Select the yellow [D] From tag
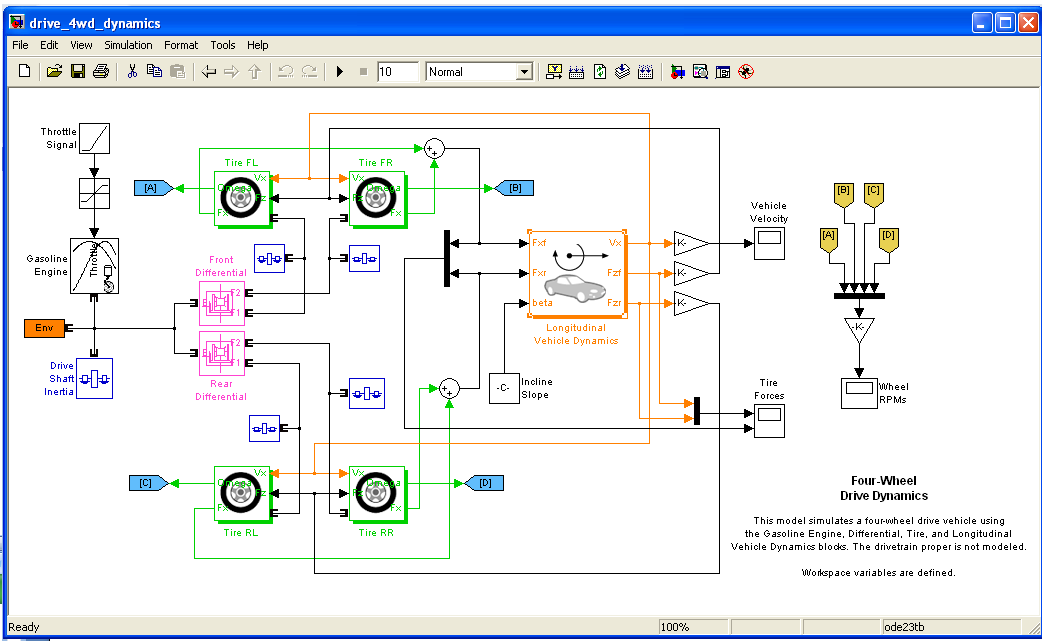Screen dimensions: 1042x641 tap(888, 240)
